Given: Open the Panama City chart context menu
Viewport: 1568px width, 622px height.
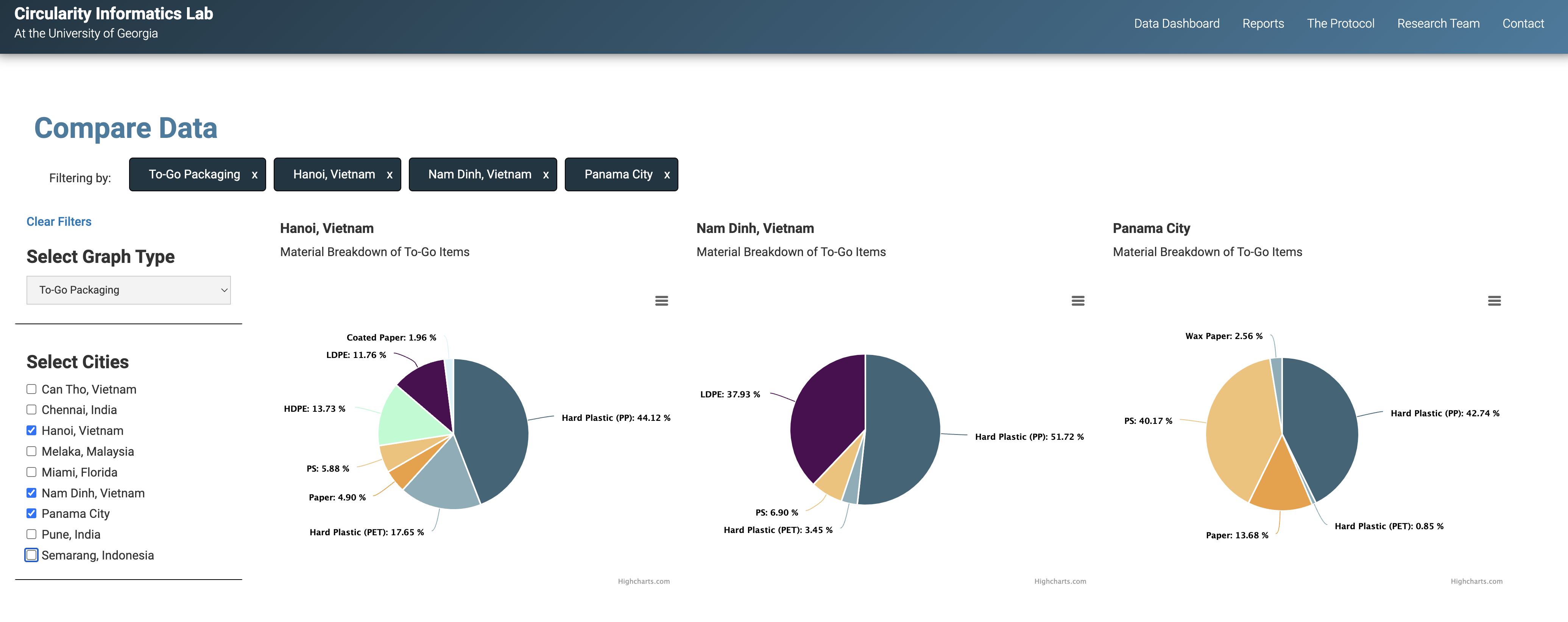Looking at the screenshot, I should click(1494, 300).
